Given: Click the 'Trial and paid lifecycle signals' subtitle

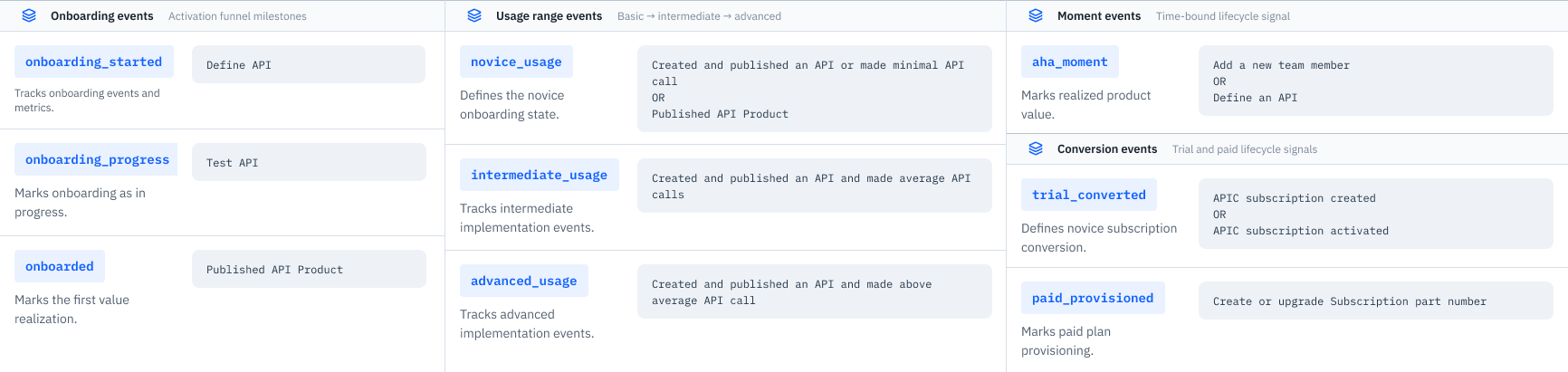Looking at the screenshot, I should pyautogui.click(x=1245, y=149).
